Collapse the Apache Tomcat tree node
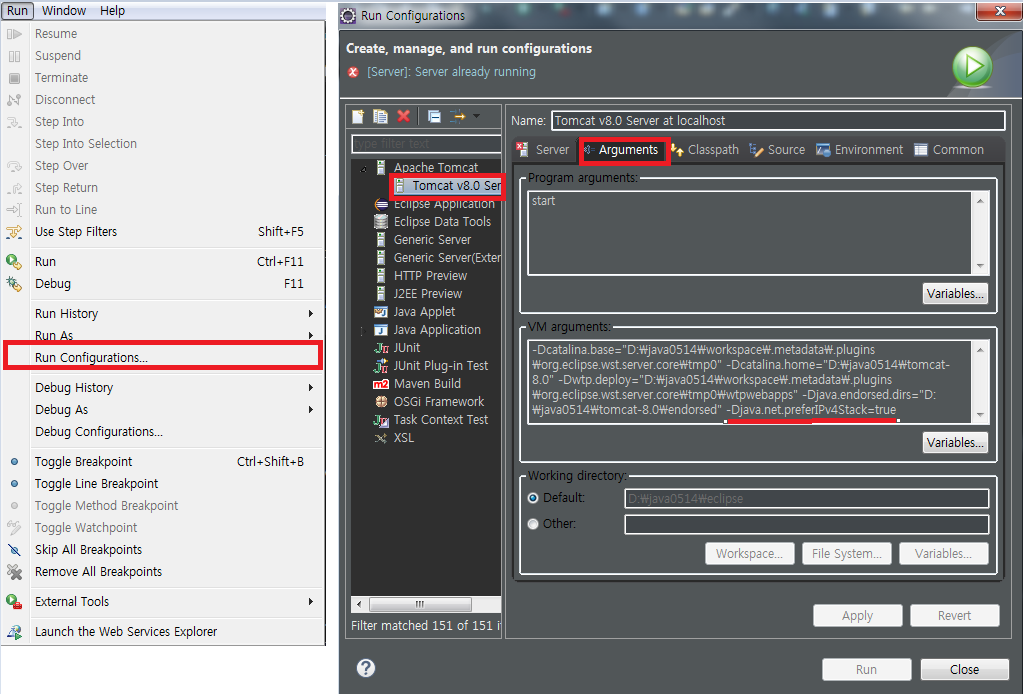This screenshot has height=694, width=1023. [363, 169]
